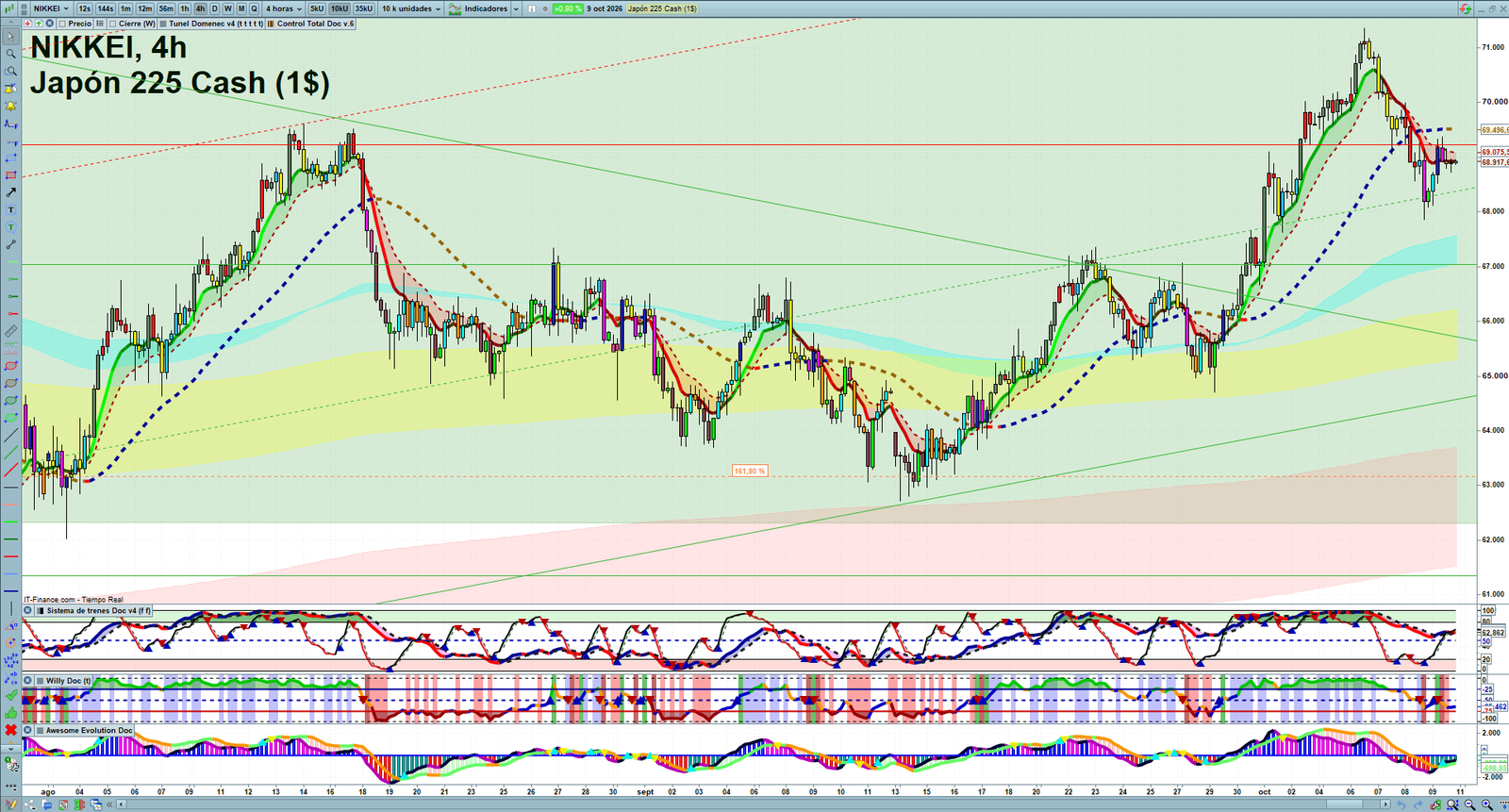
Task: Select the ruler measuring tool
Action: coord(11,331)
